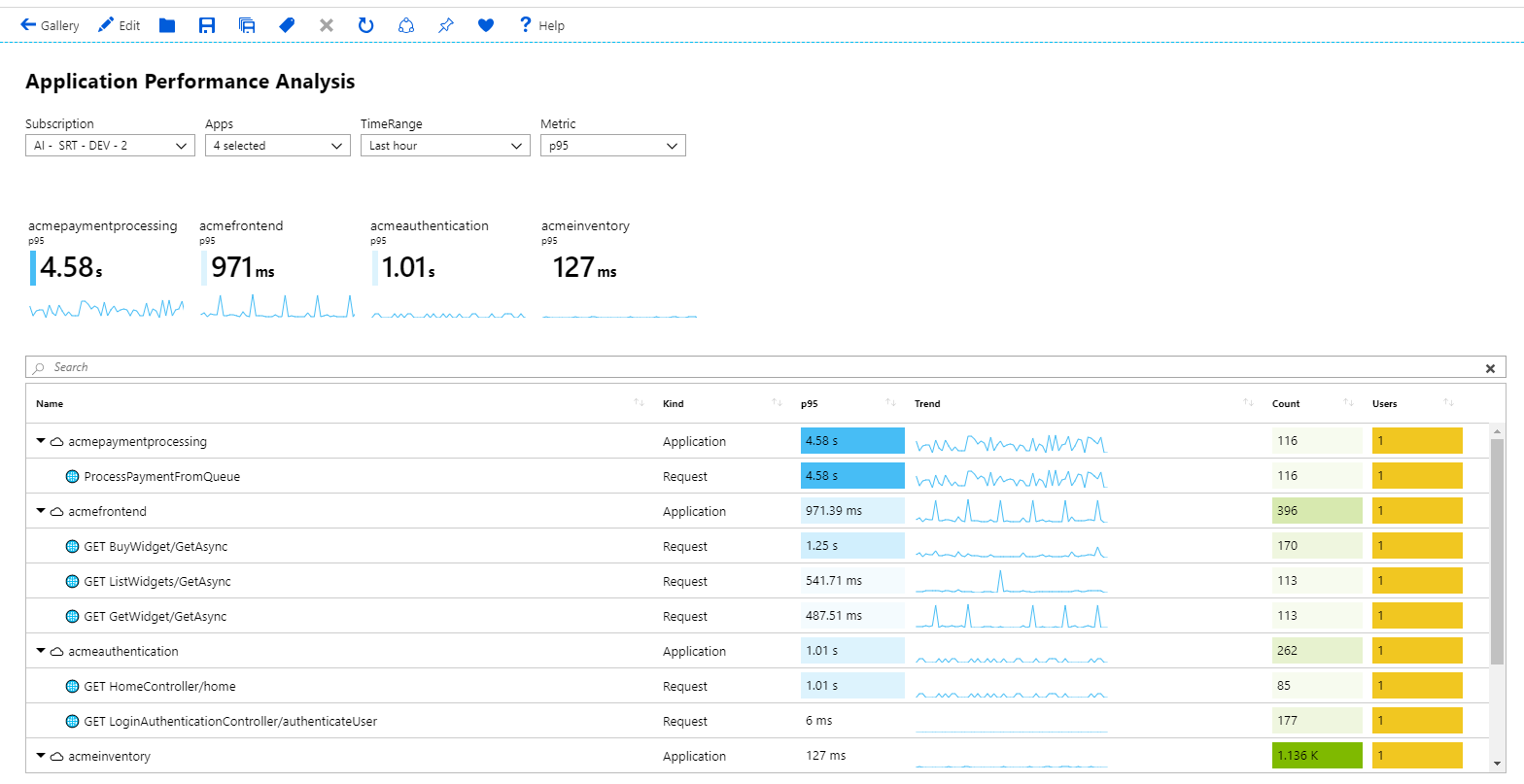This screenshot has height=784, width=1524.
Task: Click the heart feedback icon
Action: [486, 25]
